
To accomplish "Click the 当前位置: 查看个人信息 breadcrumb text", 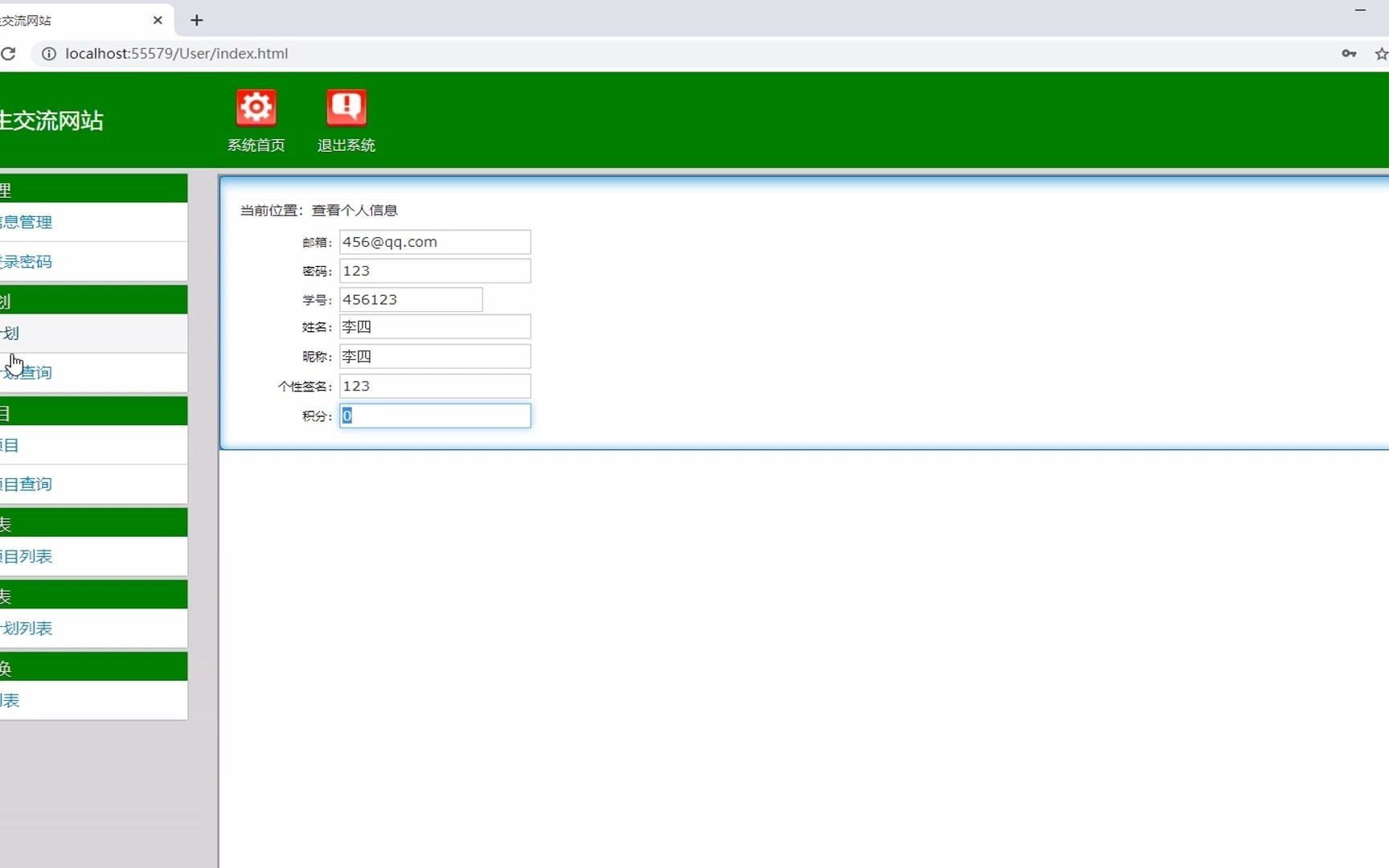I will pyautogui.click(x=319, y=211).
